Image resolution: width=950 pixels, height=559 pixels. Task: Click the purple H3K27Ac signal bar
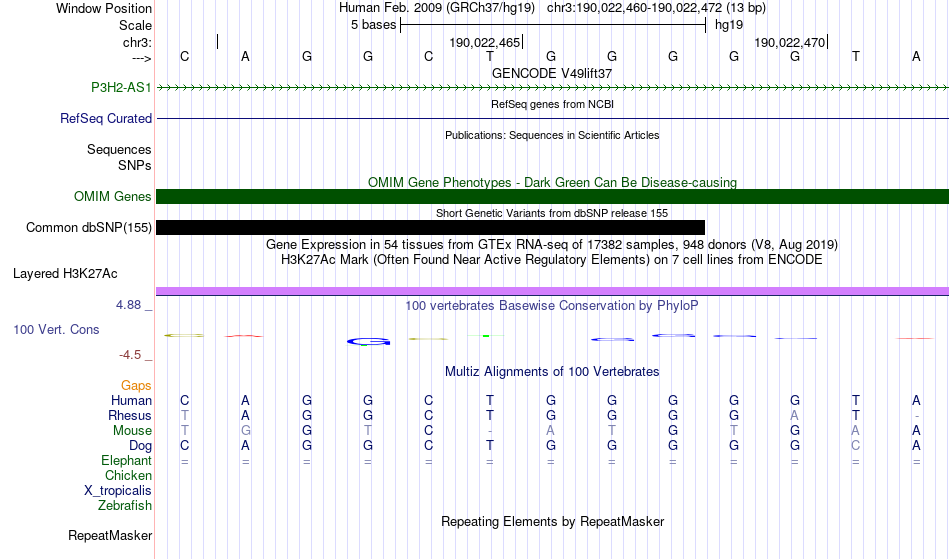point(552,291)
